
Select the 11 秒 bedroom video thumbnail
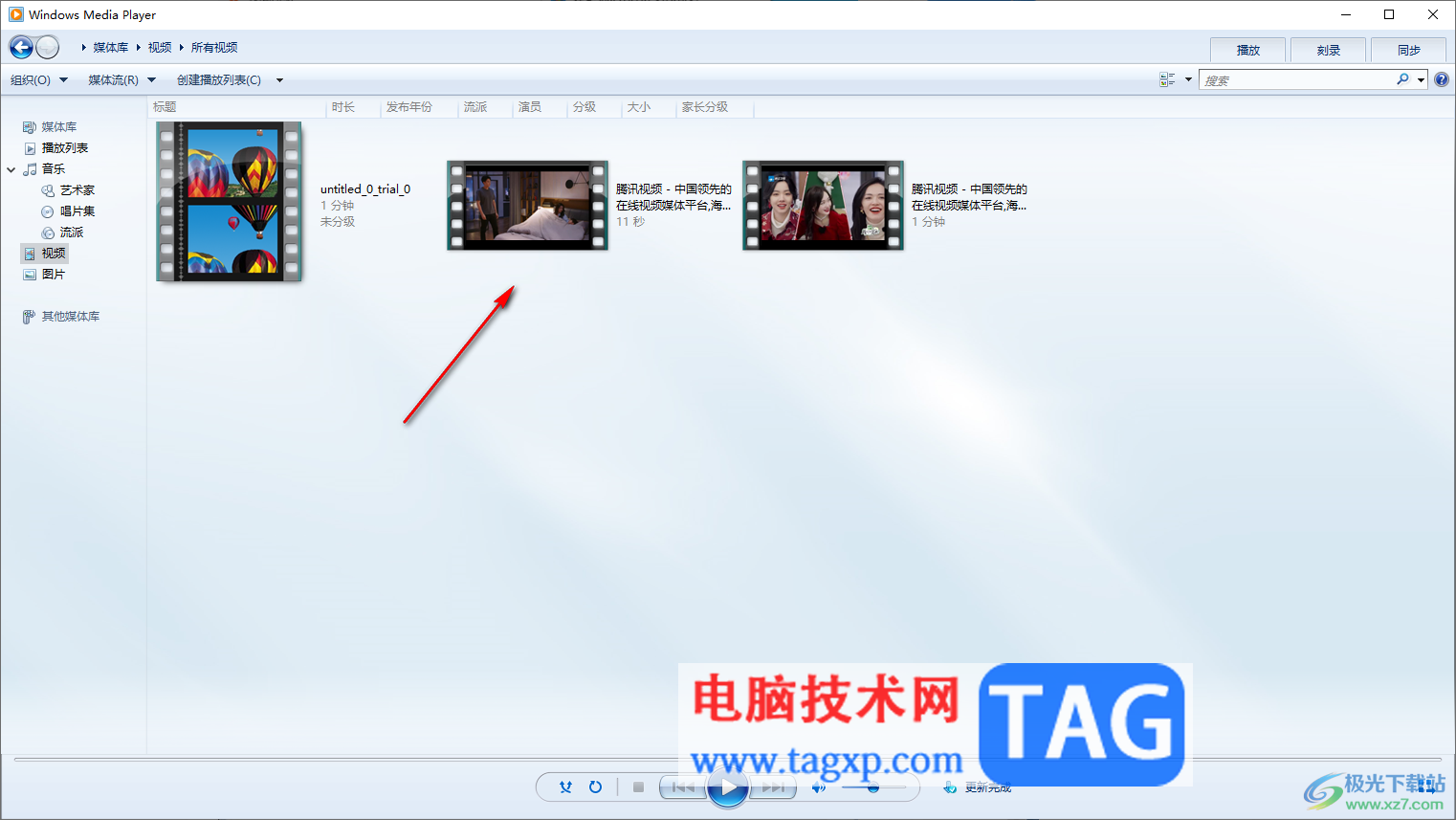coord(527,206)
